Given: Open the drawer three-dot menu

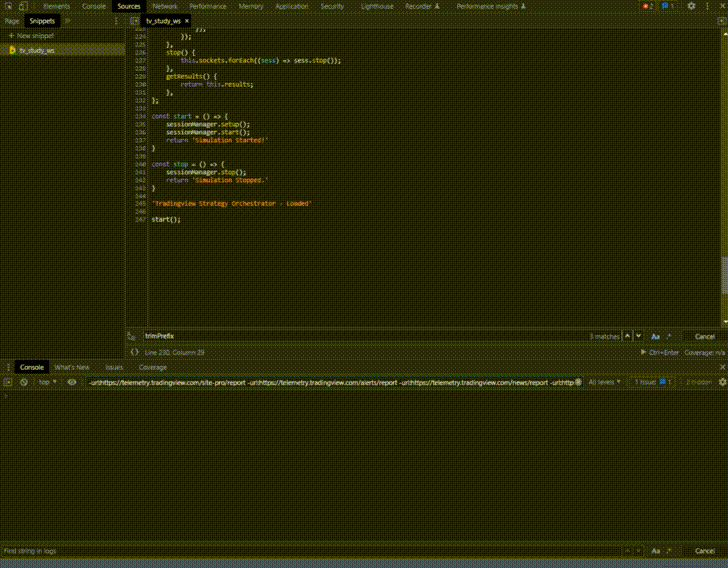Looking at the screenshot, I should [7, 367].
